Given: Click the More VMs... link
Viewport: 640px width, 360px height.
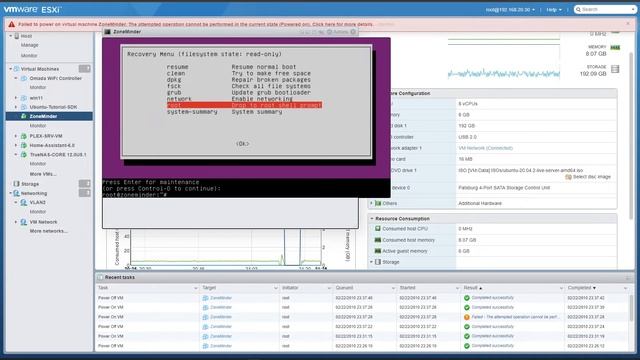Looking at the screenshot, I should (x=43, y=174).
